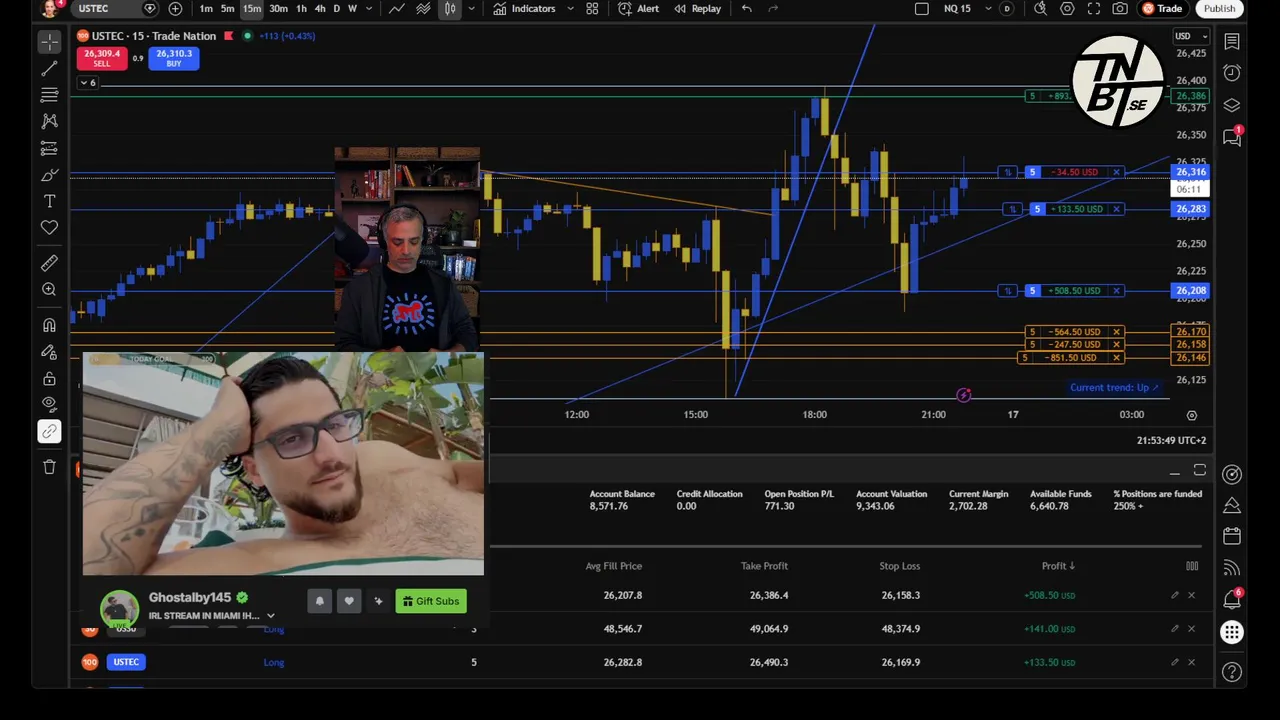Open chart style dropdown arrow
1280x720 pixels.
click(x=471, y=9)
